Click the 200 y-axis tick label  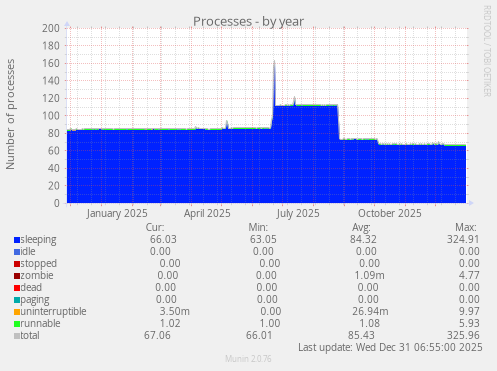pyautogui.click(x=51, y=28)
